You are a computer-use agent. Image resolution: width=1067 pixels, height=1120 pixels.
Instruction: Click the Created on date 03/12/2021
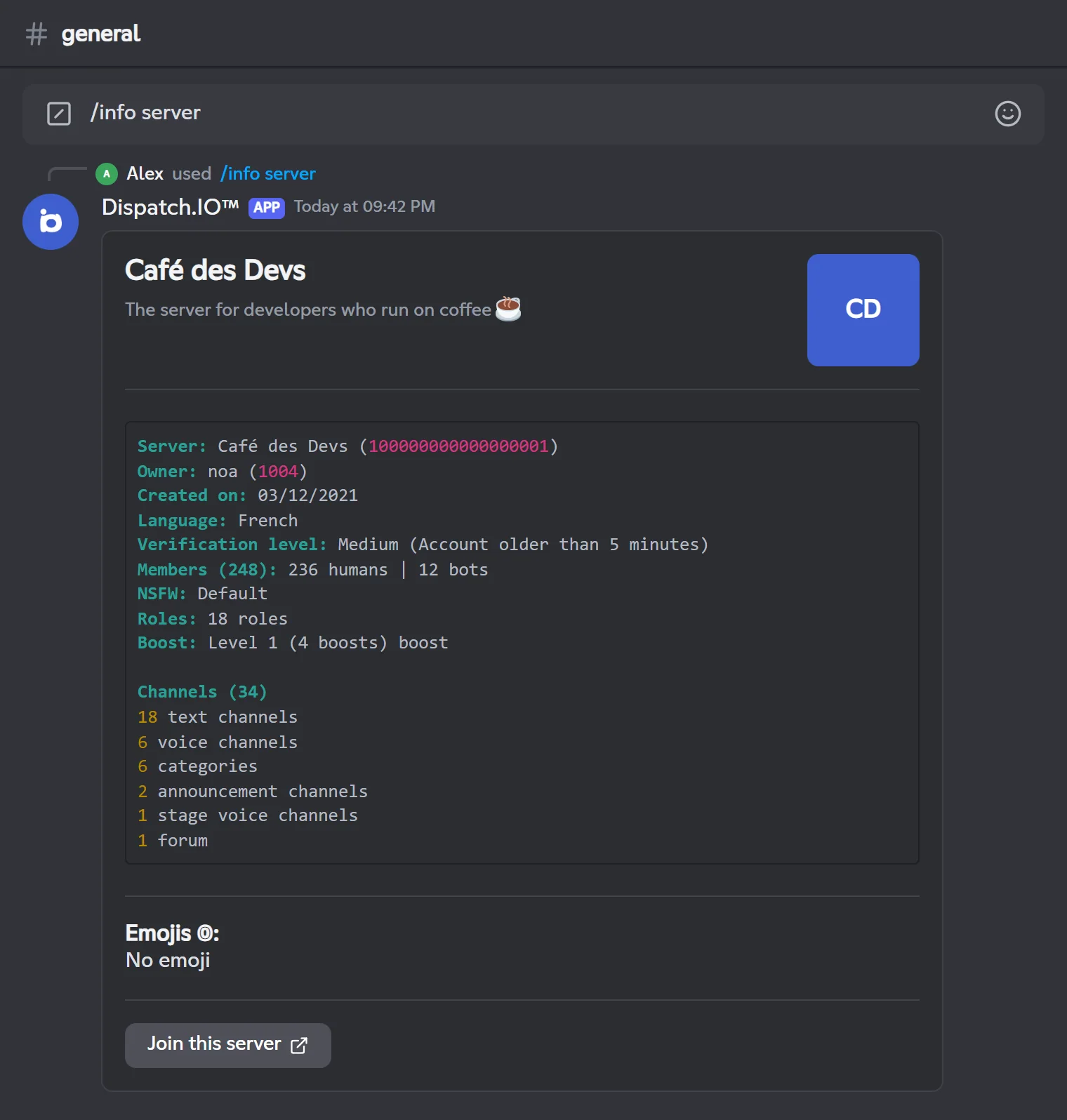tap(307, 495)
